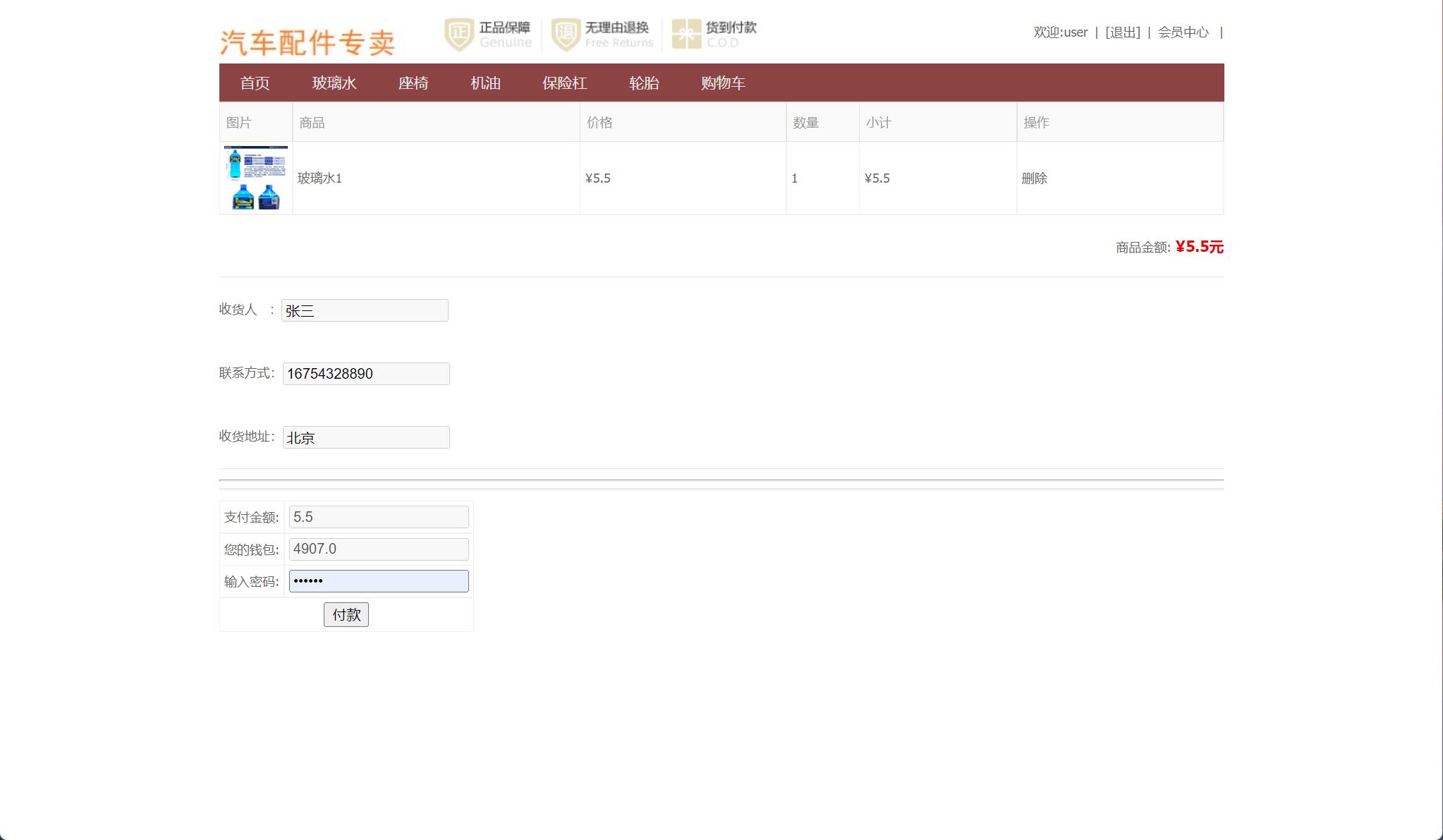Focus the 输入密码 password field
The height and width of the screenshot is (840, 1443).
tap(379, 581)
